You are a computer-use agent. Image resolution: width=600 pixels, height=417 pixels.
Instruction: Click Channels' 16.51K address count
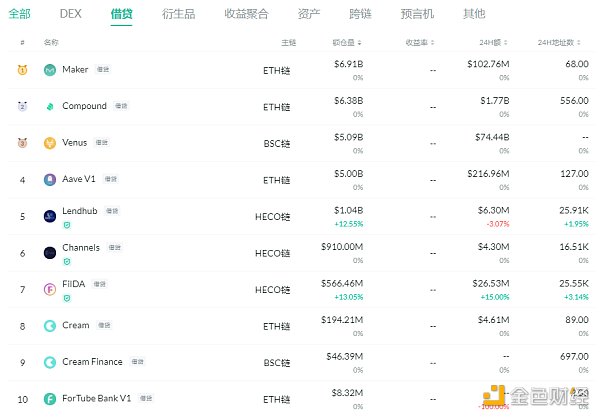574,247
